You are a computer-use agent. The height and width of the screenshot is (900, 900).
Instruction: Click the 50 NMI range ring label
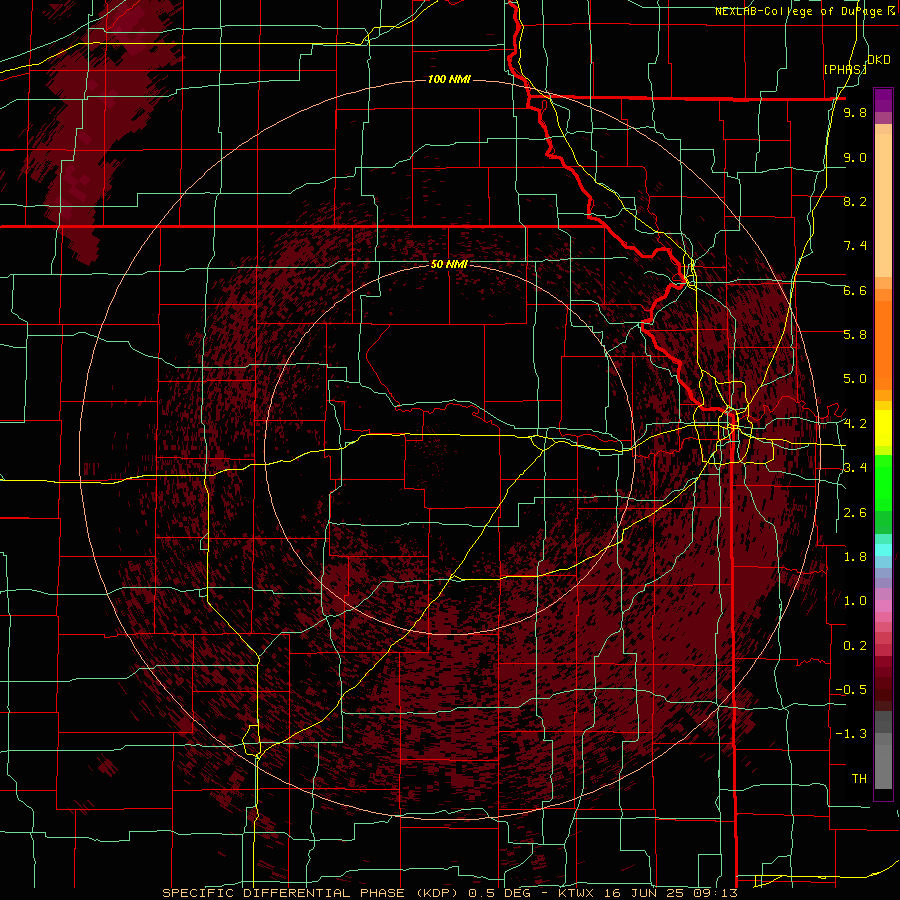coord(449,264)
